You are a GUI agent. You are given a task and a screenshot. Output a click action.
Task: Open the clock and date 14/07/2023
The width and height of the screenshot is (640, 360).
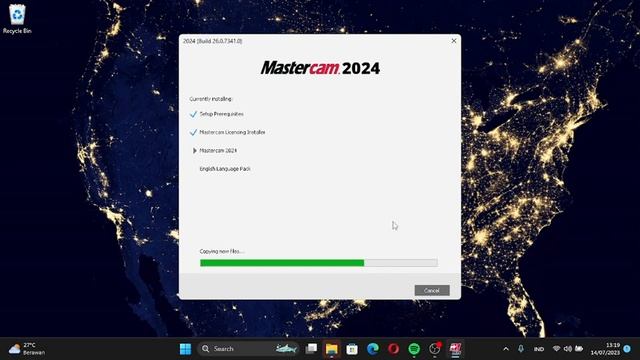(x=605, y=349)
